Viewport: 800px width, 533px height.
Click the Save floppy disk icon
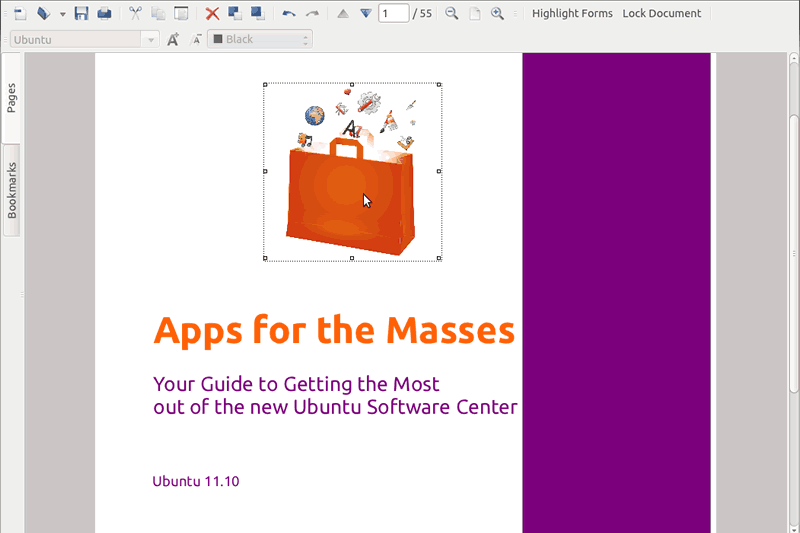[x=81, y=14]
